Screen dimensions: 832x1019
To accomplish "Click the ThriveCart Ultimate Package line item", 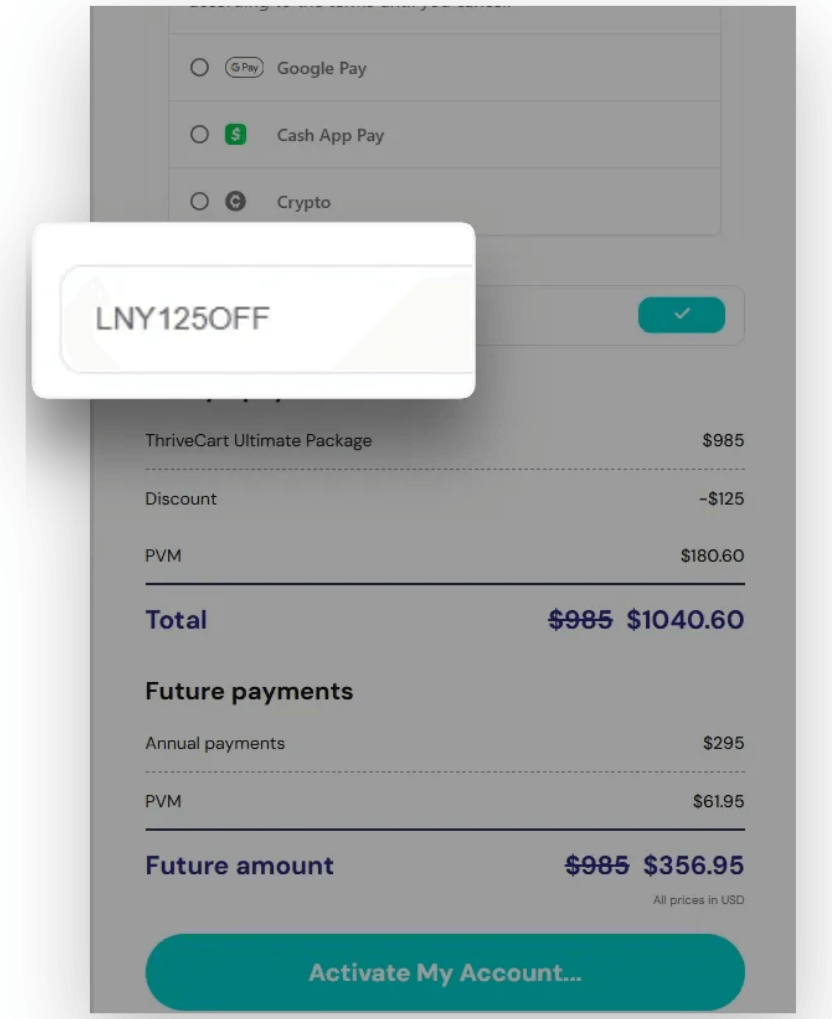I will (x=444, y=440).
